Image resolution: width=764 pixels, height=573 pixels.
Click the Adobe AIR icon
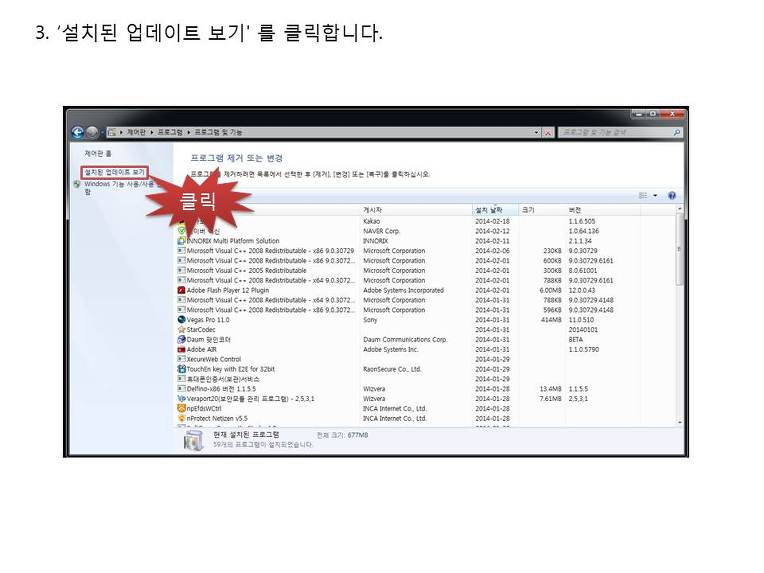pos(181,349)
